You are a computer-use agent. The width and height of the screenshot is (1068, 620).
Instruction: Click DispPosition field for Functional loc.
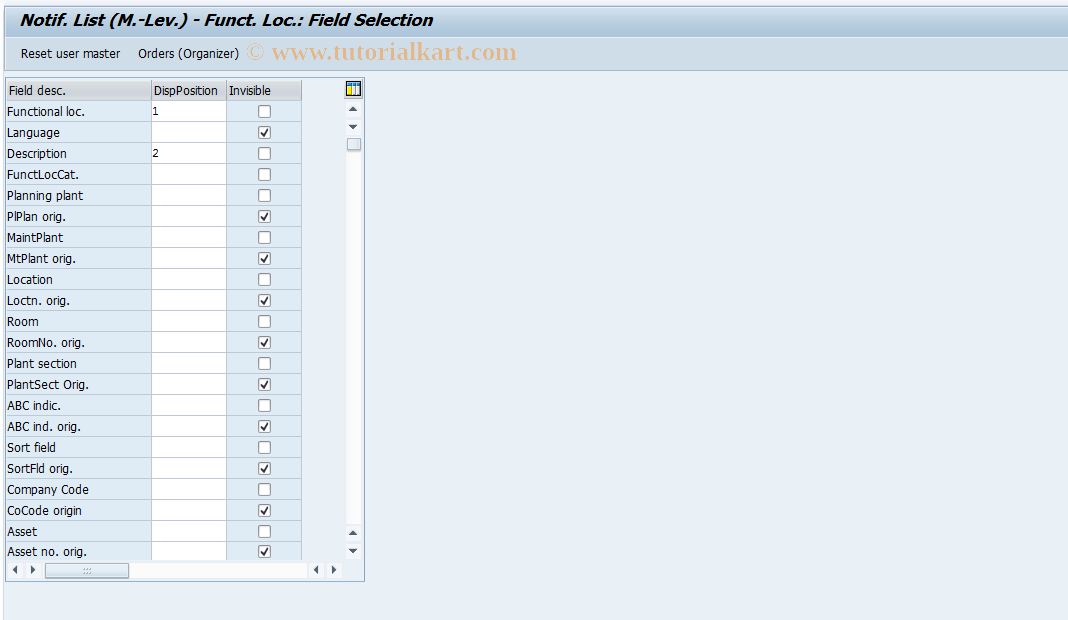click(189, 111)
